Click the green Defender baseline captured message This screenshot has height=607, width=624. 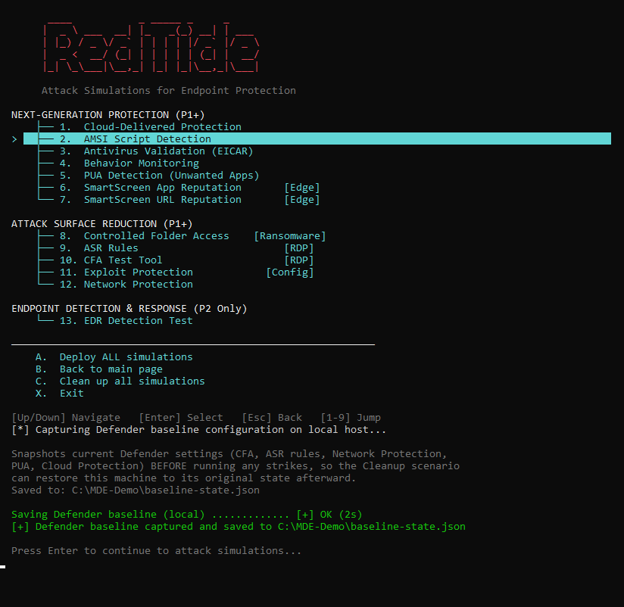[238, 526]
